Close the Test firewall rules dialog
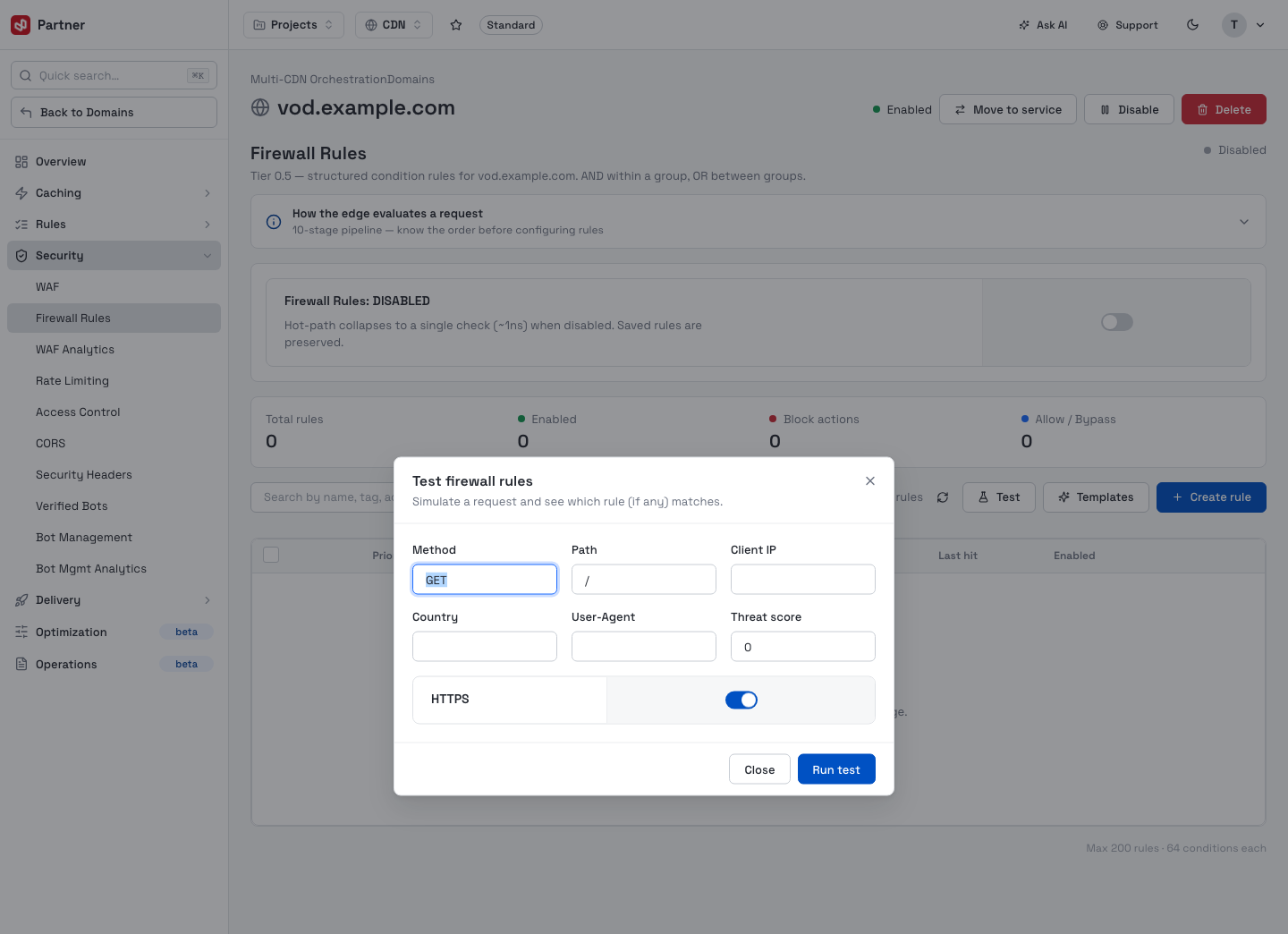The image size is (1288, 934). point(870,481)
